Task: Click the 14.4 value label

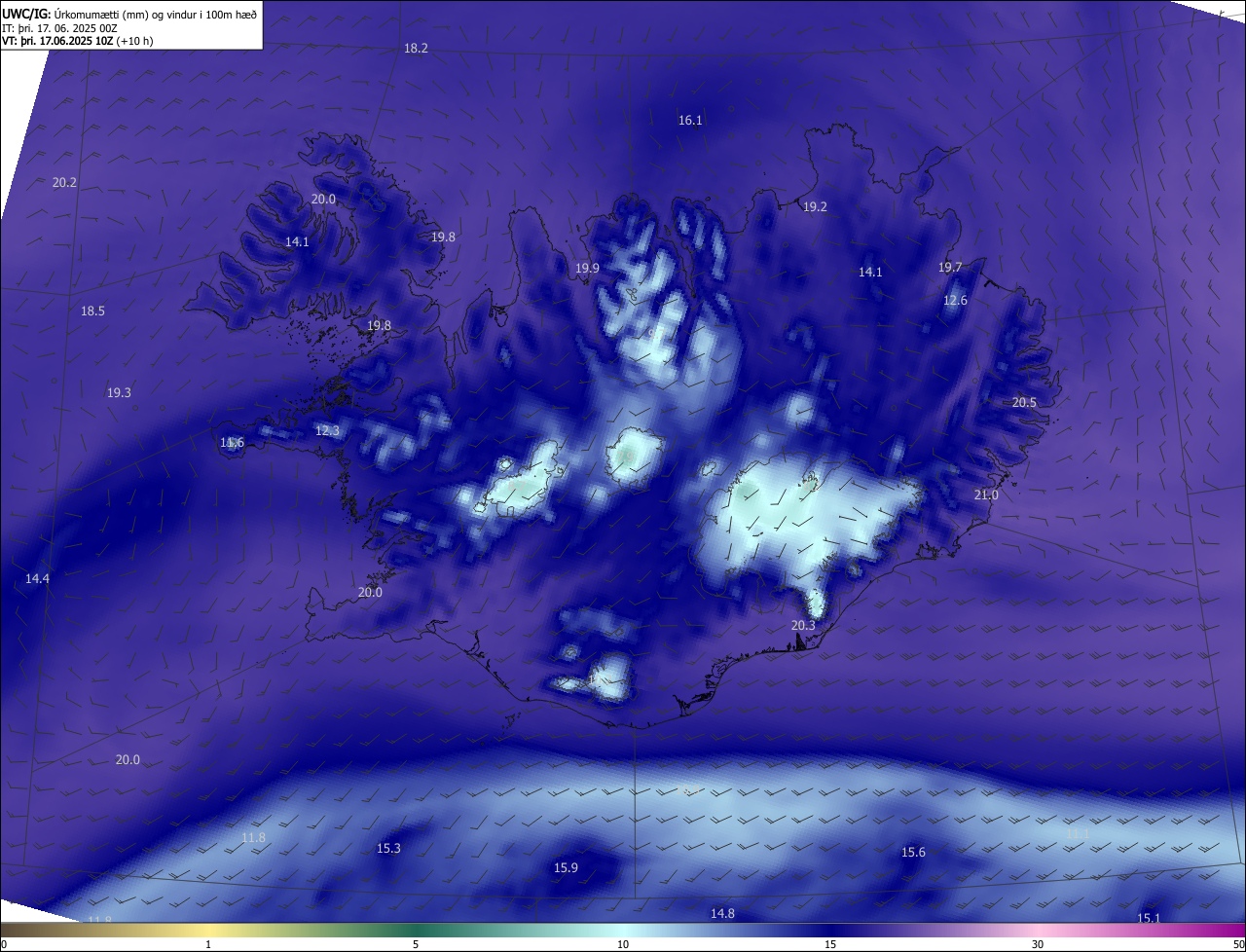Action: [37, 578]
